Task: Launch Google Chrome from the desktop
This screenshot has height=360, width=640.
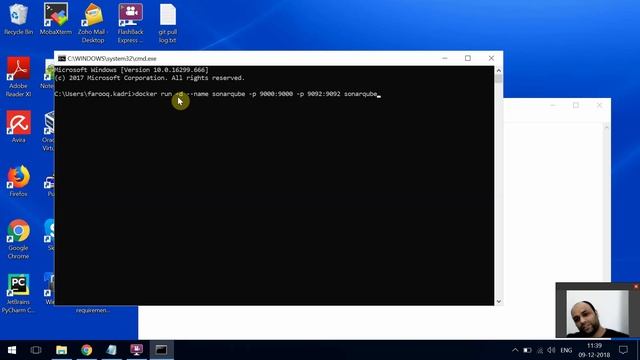Action: (x=18, y=239)
